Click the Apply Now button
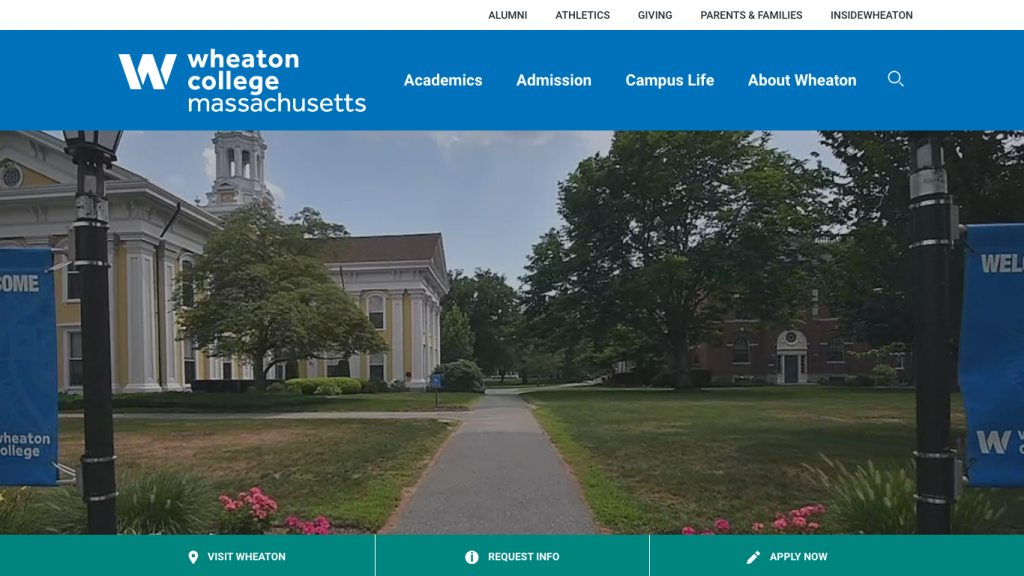Image resolution: width=1024 pixels, height=576 pixels. (837, 556)
